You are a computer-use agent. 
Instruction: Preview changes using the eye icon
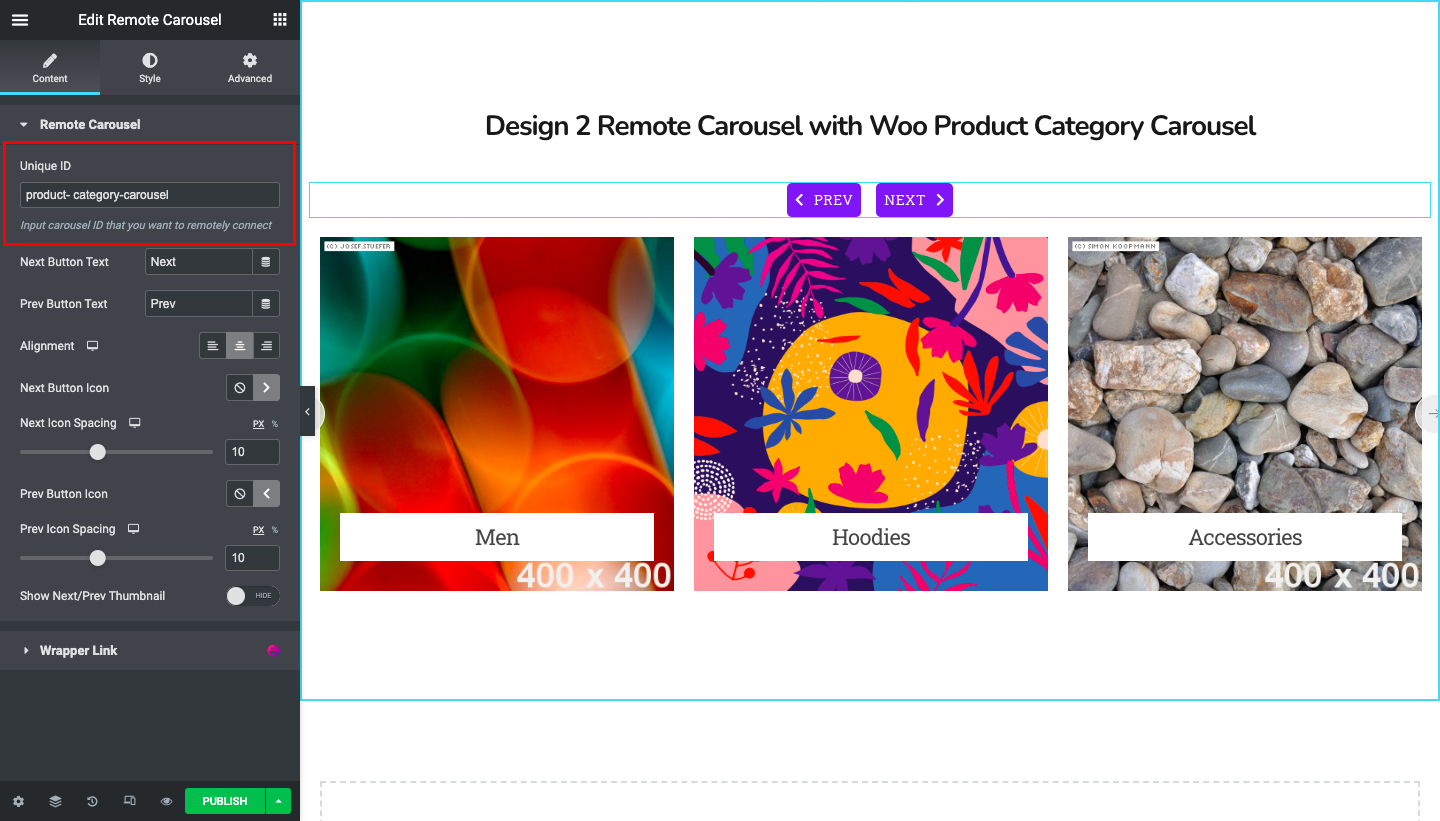(166, 800)
